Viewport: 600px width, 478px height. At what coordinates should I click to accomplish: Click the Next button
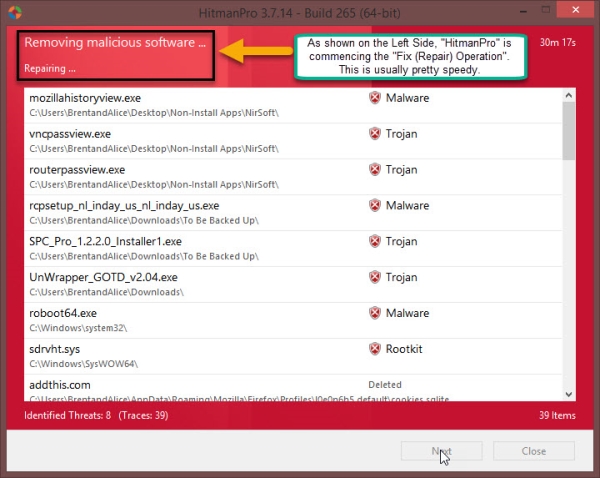(442, 451)
